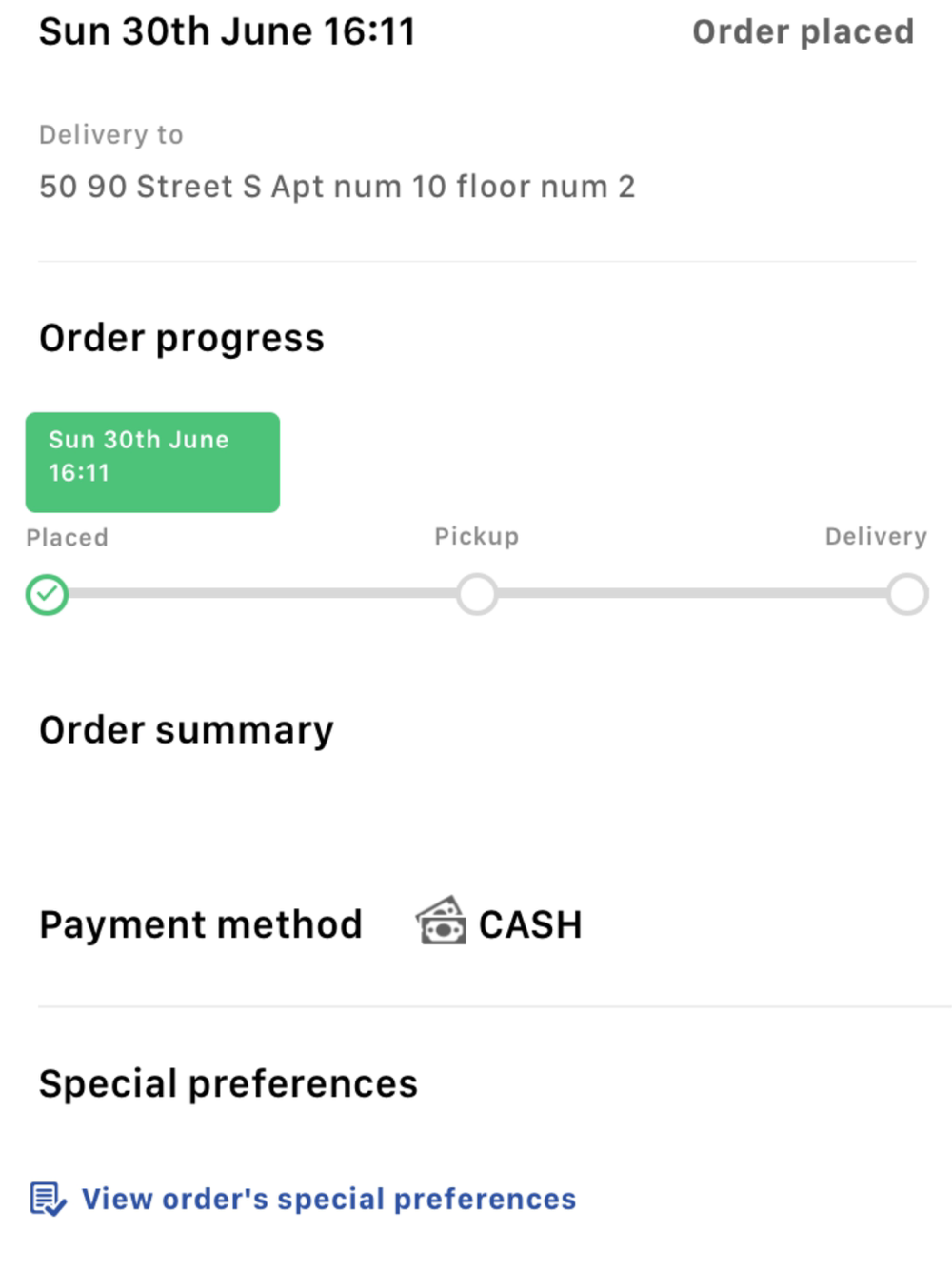Click the Special preferences heading
Image resolution: width=952 pixels, height=1270 pixels.
228,1083
